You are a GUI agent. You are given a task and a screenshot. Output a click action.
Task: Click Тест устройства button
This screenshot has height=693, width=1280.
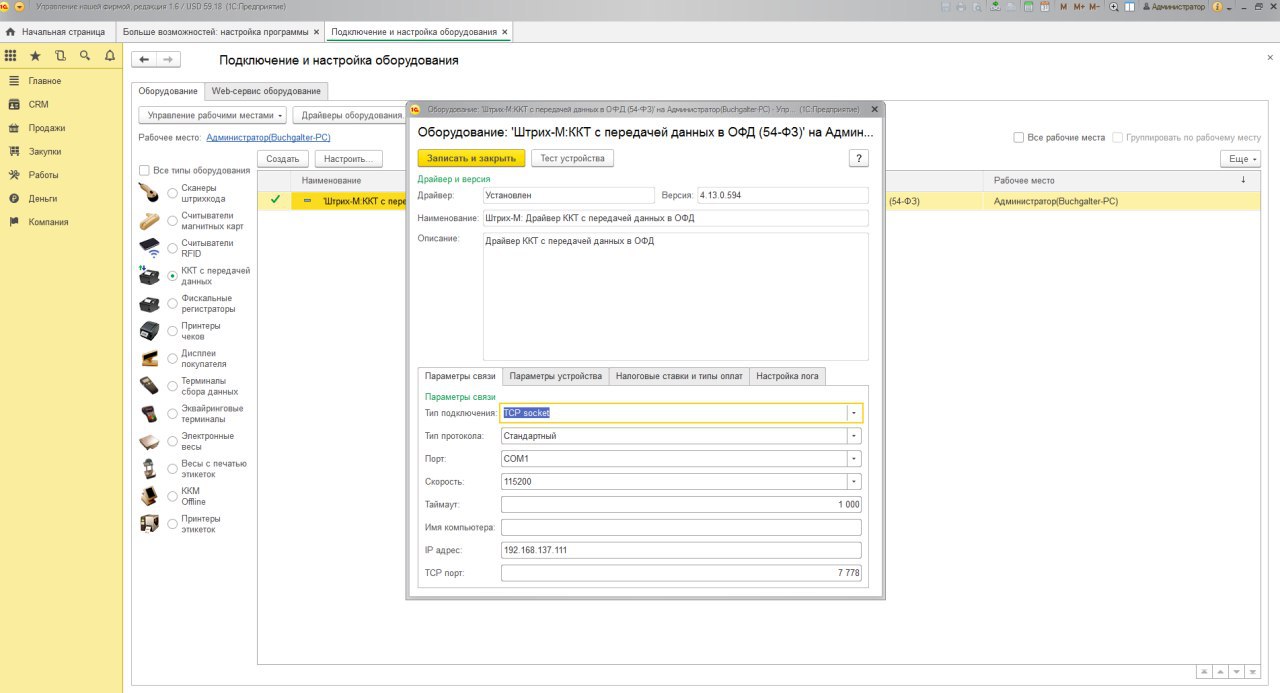(572, 158)
